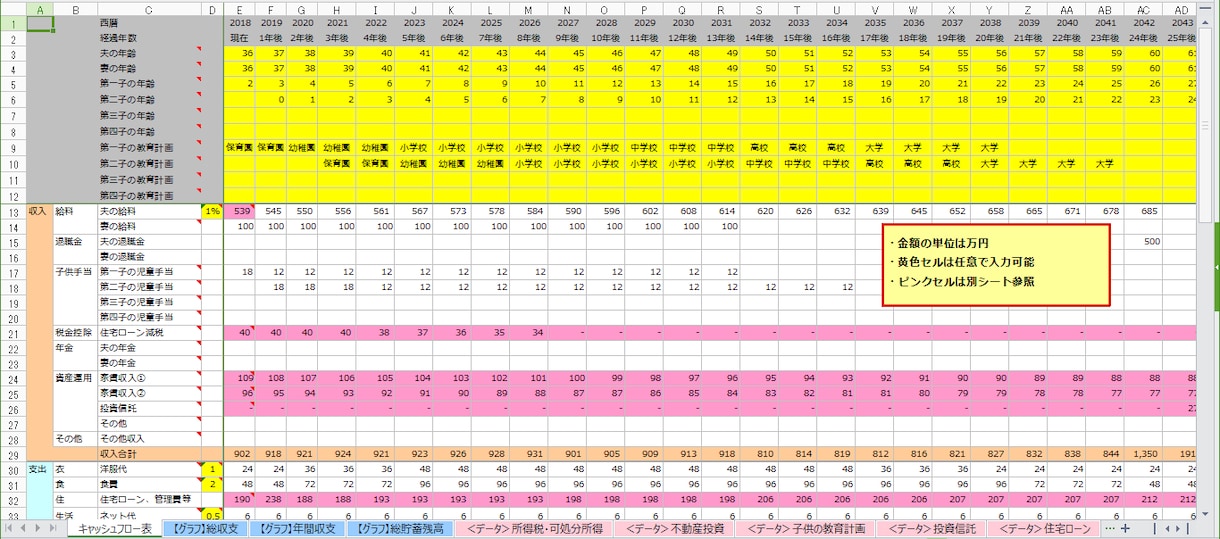The height and width of the screenshot is (539, 1220).
Task: Click the 夫の年齢 row label
Action: coord(148,52)
